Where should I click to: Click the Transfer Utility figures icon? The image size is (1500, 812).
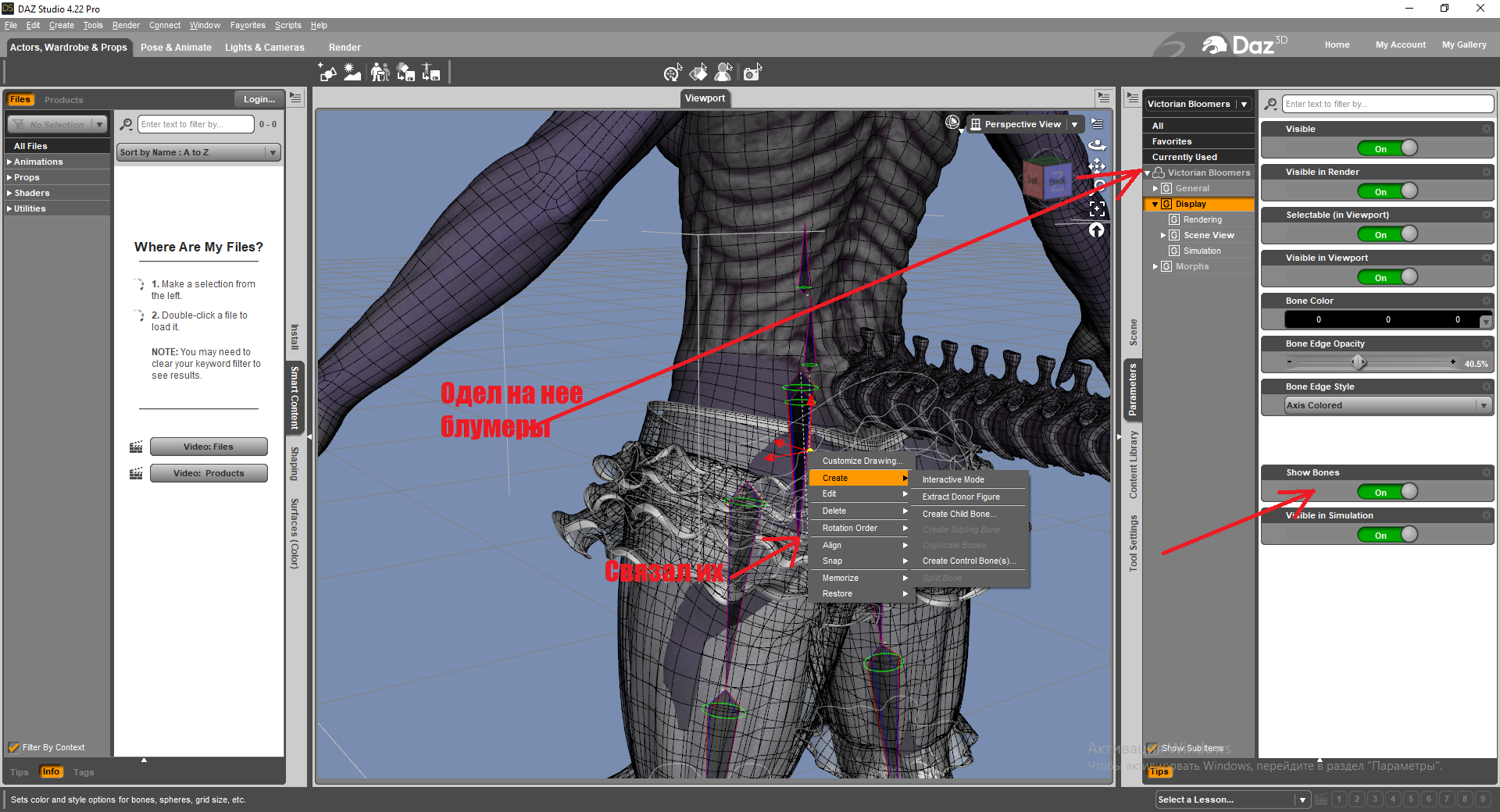[x=380, y=73]
